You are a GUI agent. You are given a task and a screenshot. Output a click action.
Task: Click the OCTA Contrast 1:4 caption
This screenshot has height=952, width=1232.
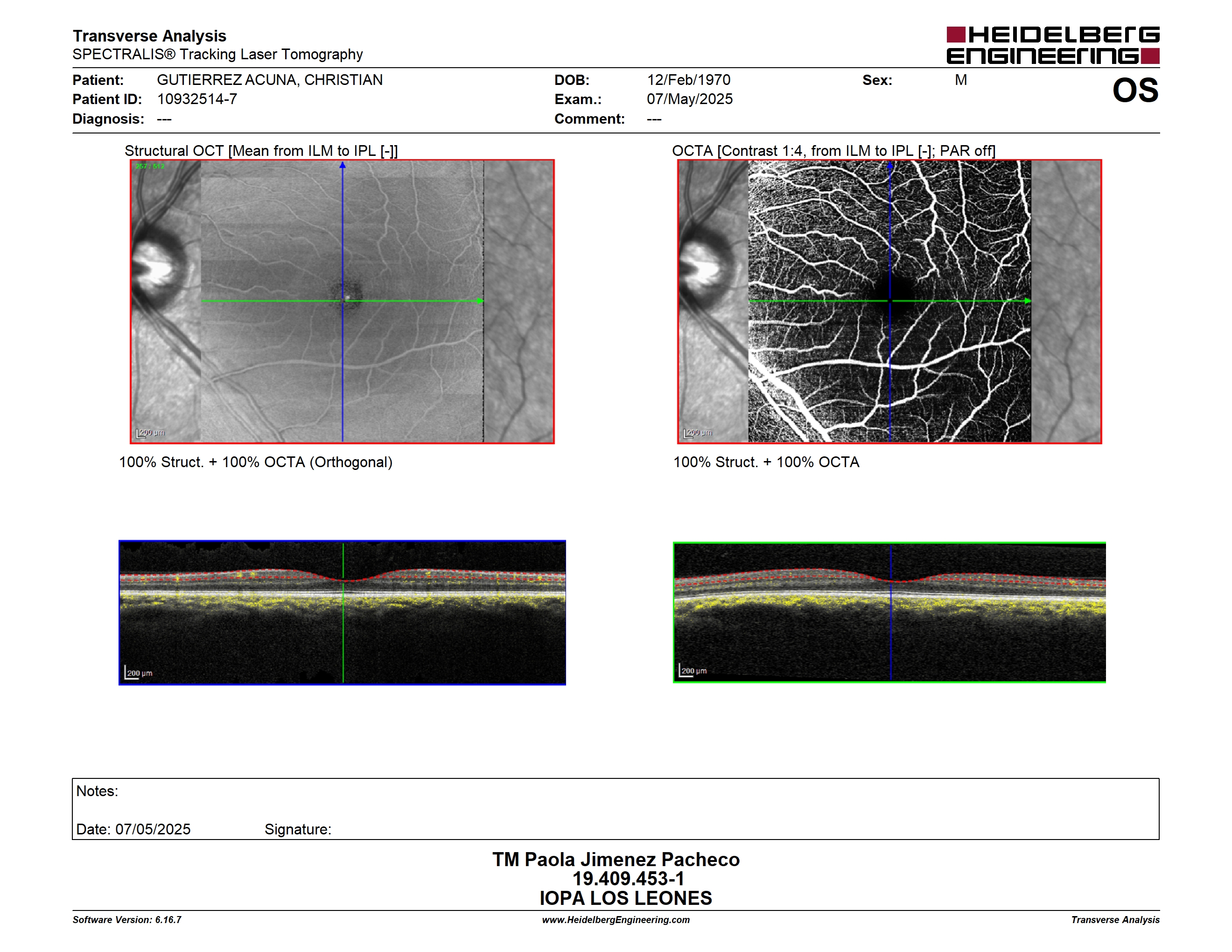pos(834,151)
